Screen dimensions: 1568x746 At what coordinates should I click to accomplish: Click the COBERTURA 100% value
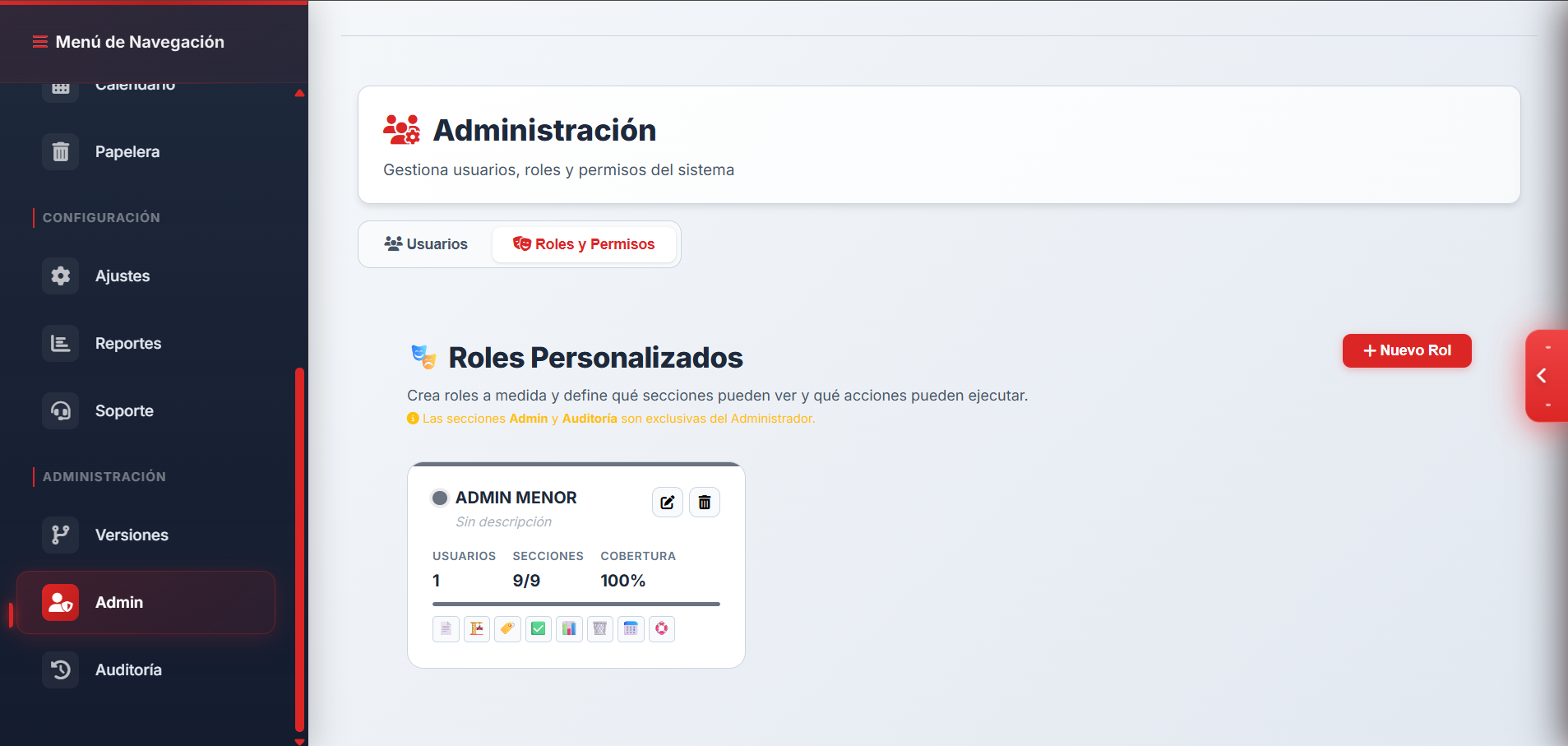(x=623, y=581)
